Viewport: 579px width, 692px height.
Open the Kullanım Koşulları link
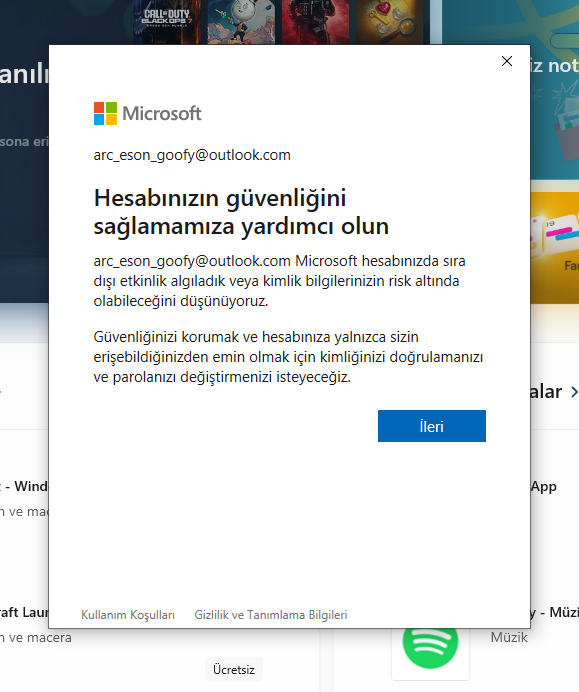click(x=128, y=615)
